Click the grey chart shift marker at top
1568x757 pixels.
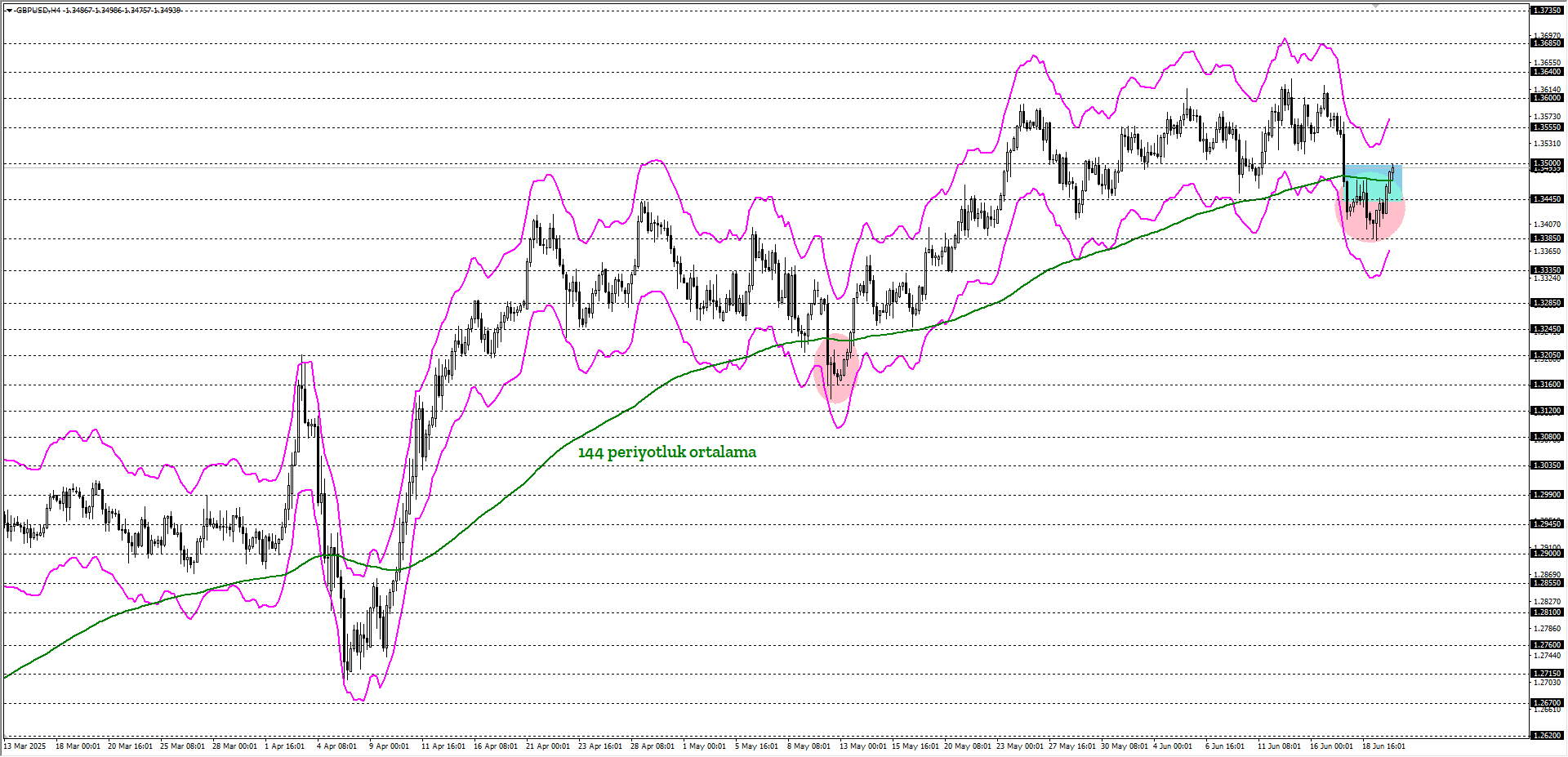[1375, 7]
